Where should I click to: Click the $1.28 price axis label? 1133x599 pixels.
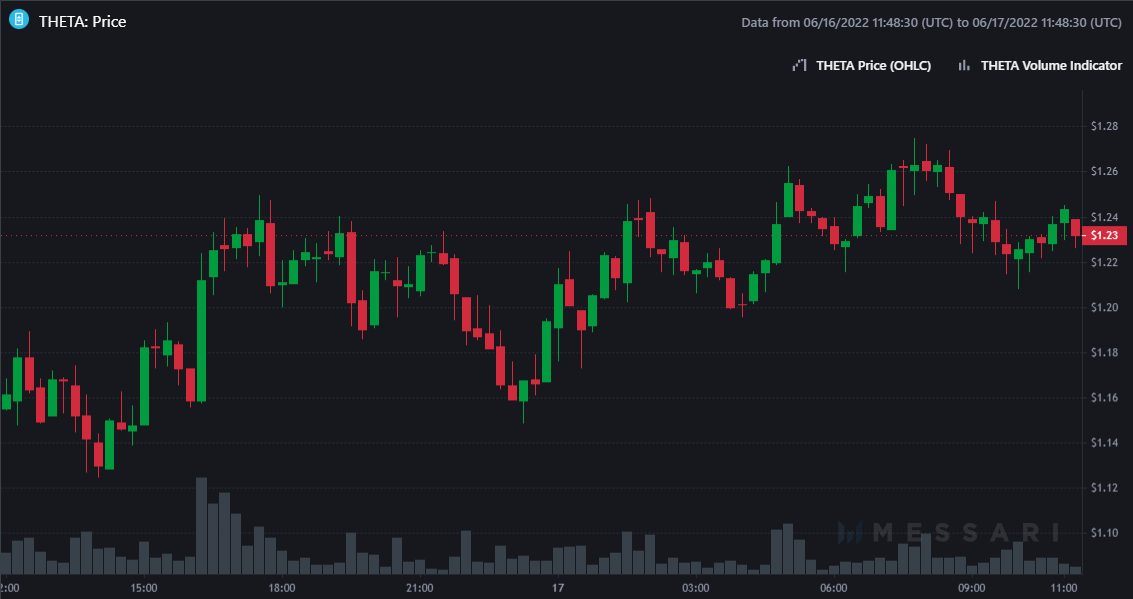pyautogui.click(x=1105, y=126)
